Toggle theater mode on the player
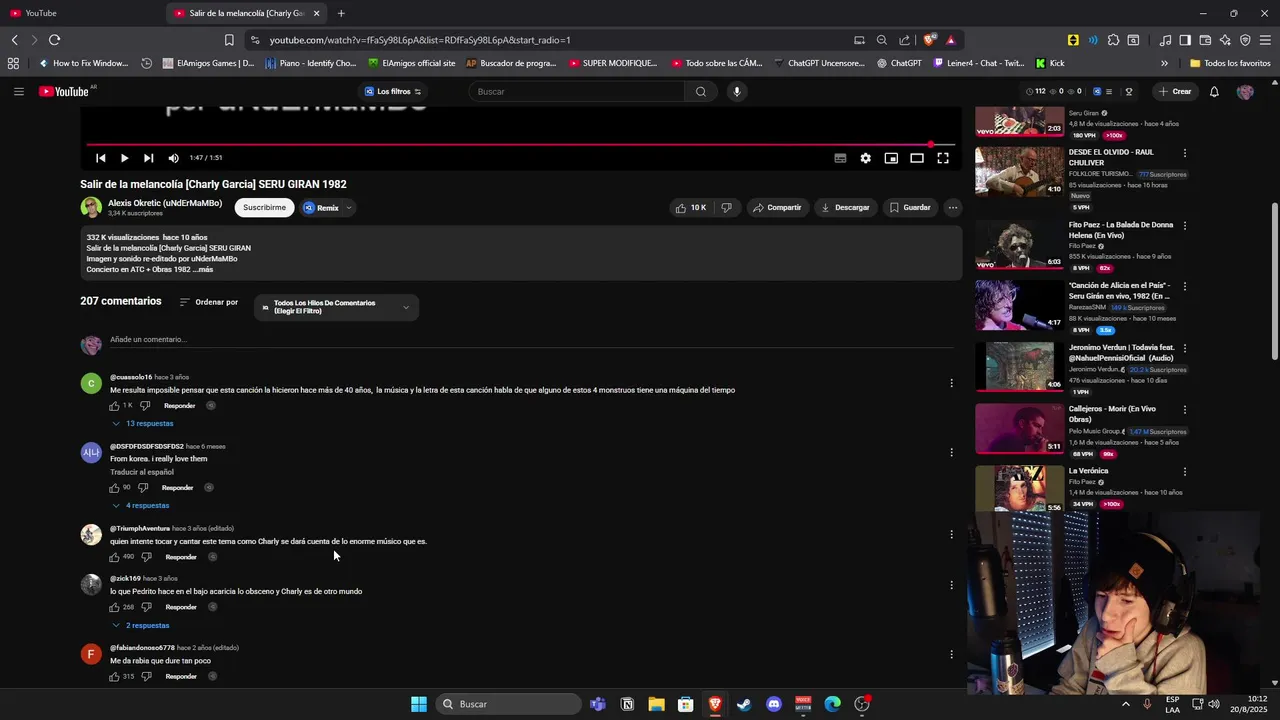The height and width of the screenshot is (720, 1280). click(x=916, y=158)
